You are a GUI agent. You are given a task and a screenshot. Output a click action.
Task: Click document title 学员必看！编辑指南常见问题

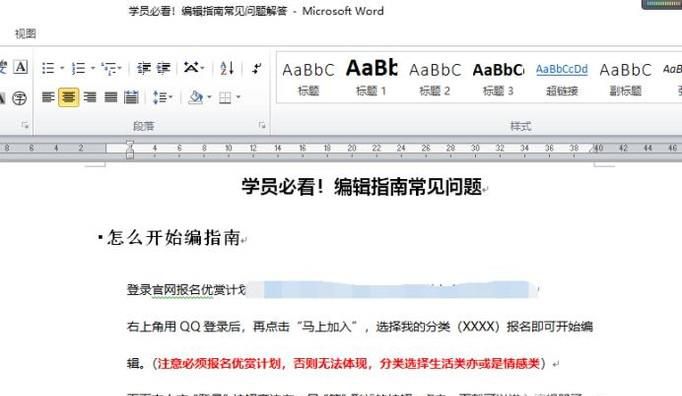coord(362,187)
